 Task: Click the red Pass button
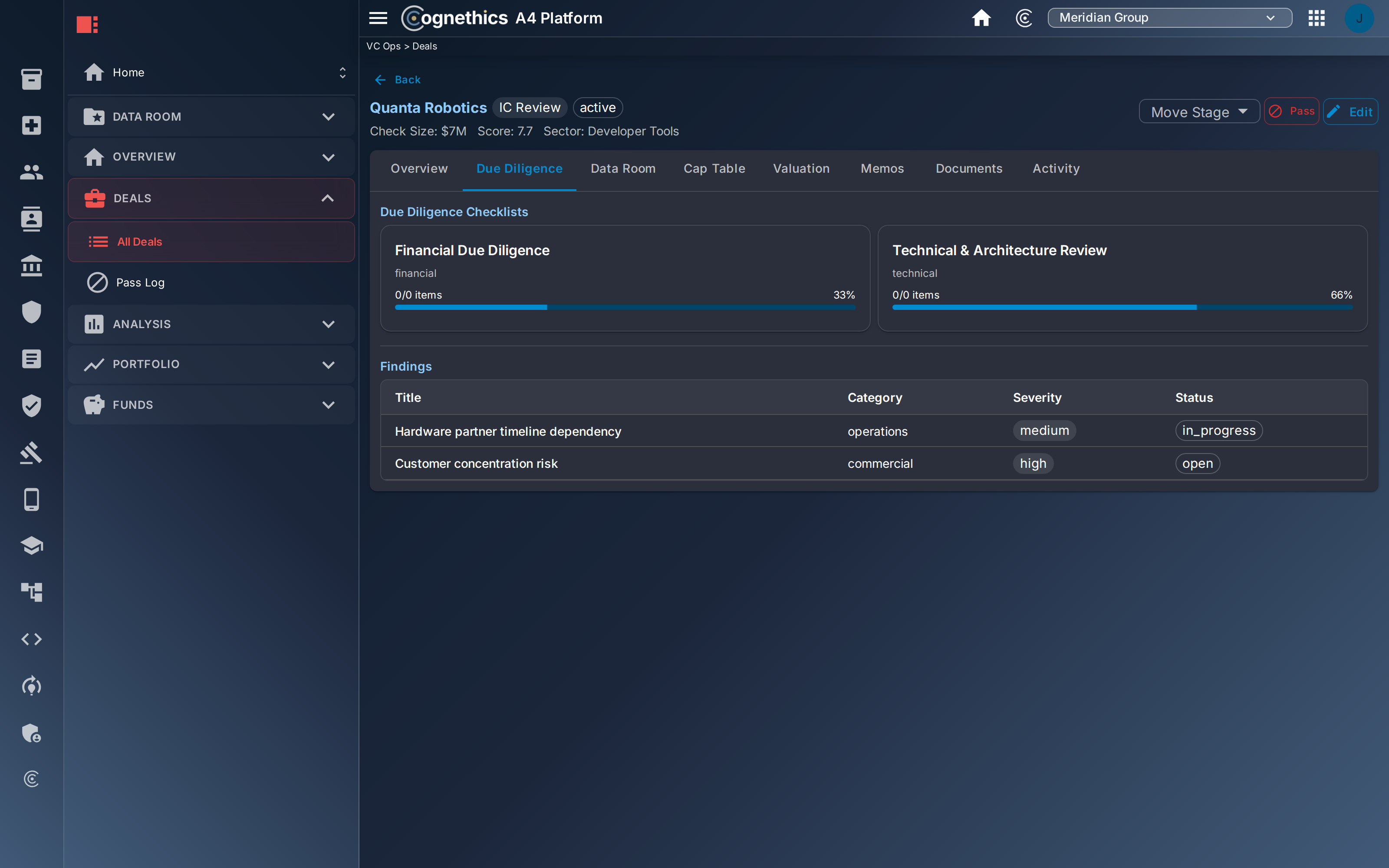point(1291,111)
